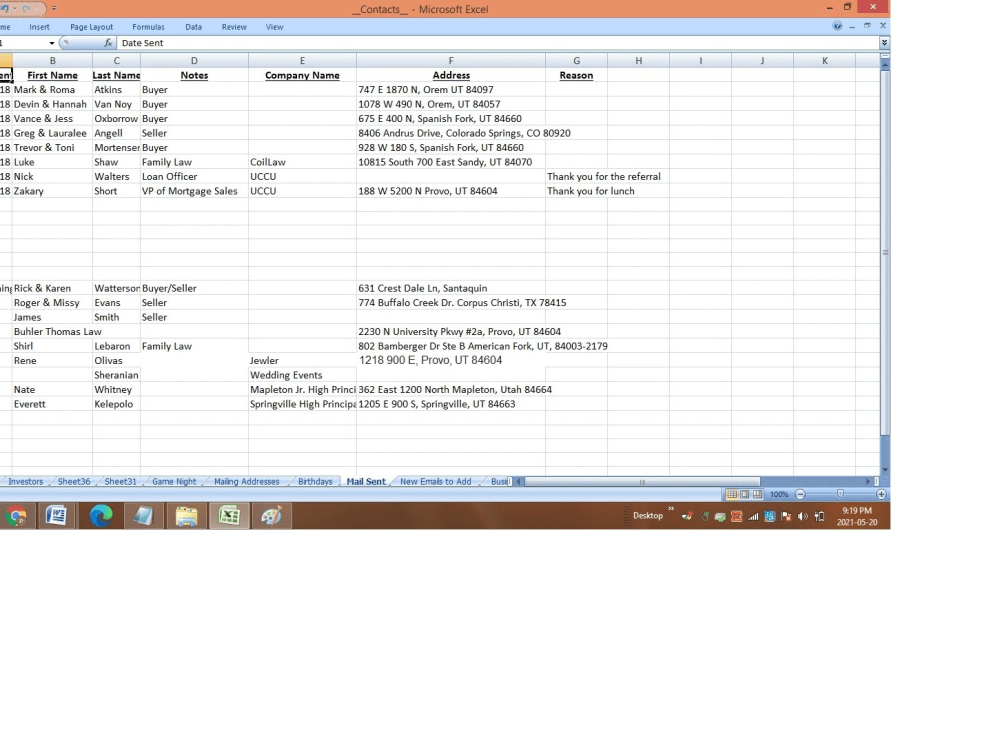This screenshot has width=1000, height=750.
Task: Select Thank you for lunch cell
Action: point(591,191)
